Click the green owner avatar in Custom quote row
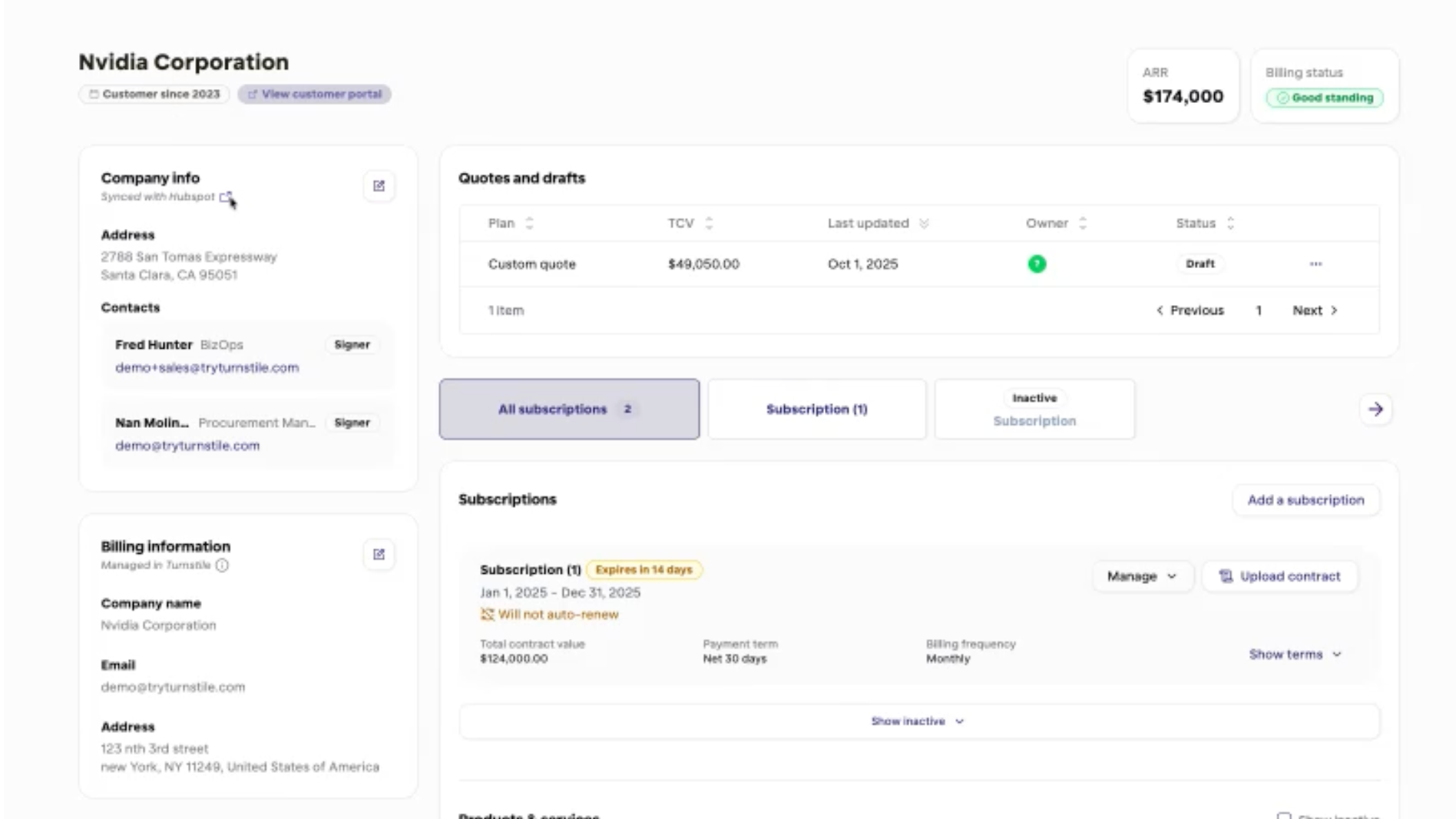This screenshot has height=819, width=1456. (x=1037, y=264)
